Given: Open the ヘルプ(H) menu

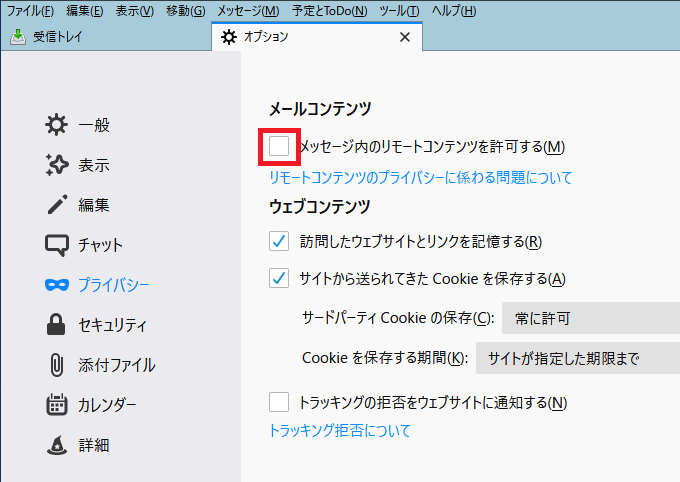Looking at the screenshot, I should click(x=454, y=11).
